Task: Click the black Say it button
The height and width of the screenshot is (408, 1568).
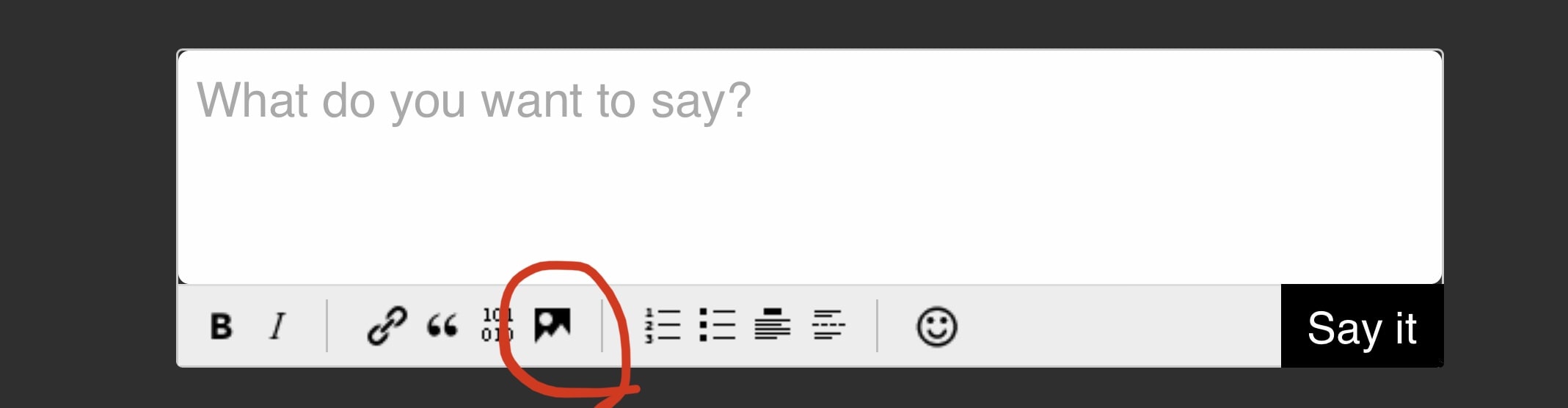Action: (1362, 327)
